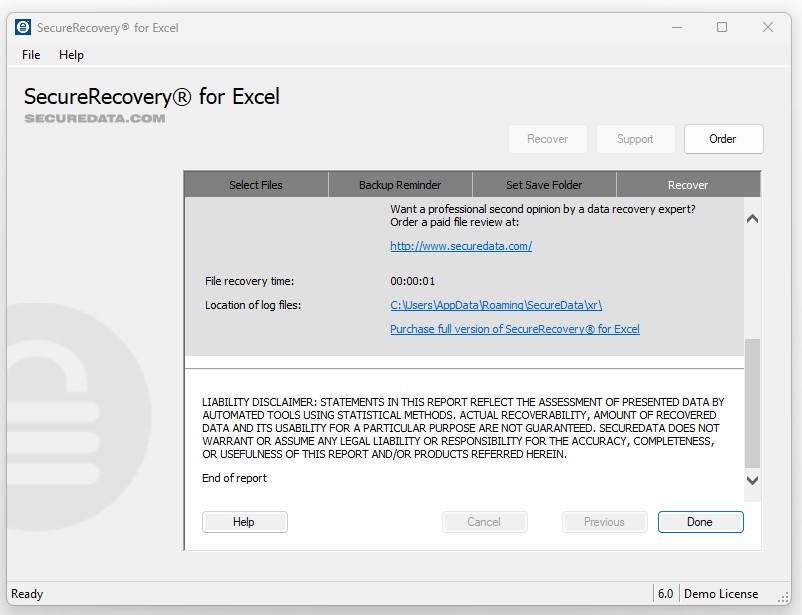Switch to the Select Files tab

255,184
